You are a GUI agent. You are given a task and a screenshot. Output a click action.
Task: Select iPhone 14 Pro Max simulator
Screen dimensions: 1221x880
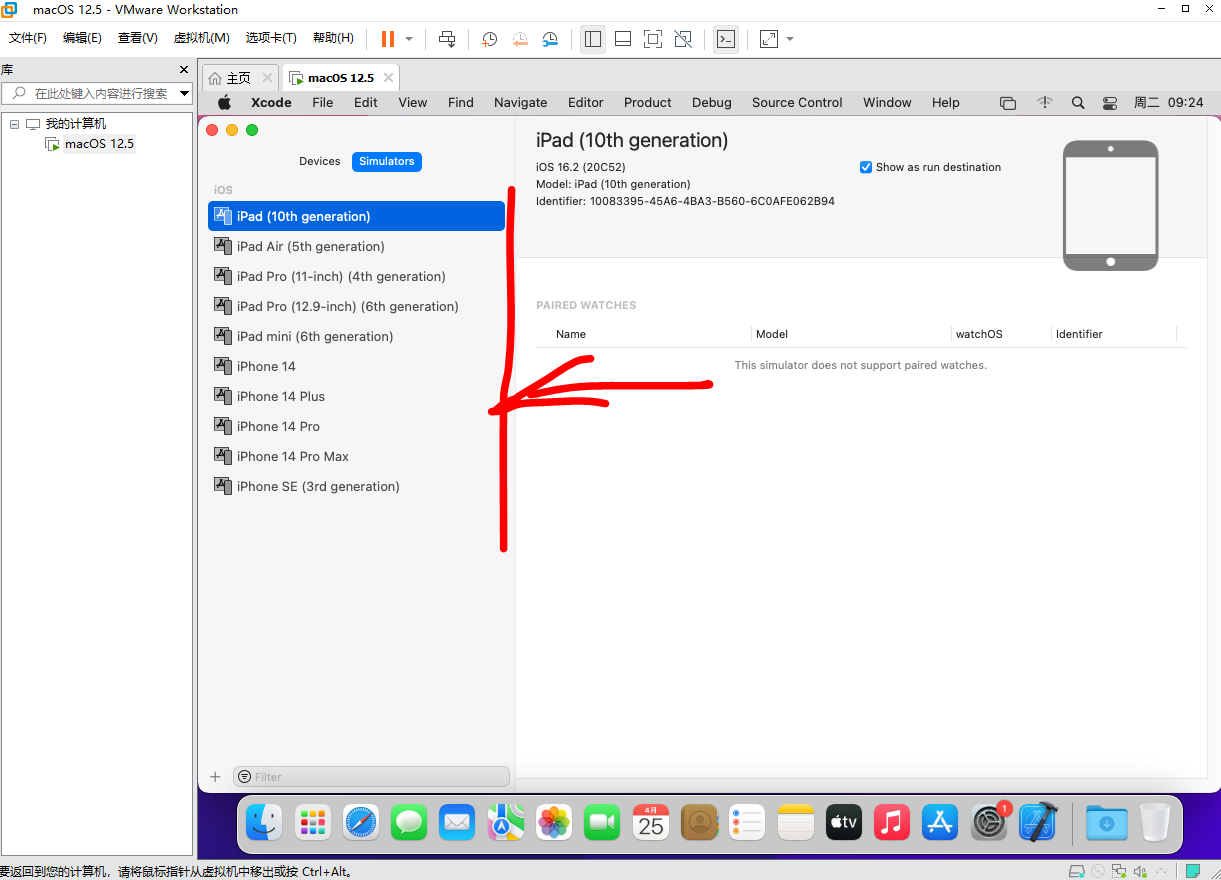tap(292, 456)
